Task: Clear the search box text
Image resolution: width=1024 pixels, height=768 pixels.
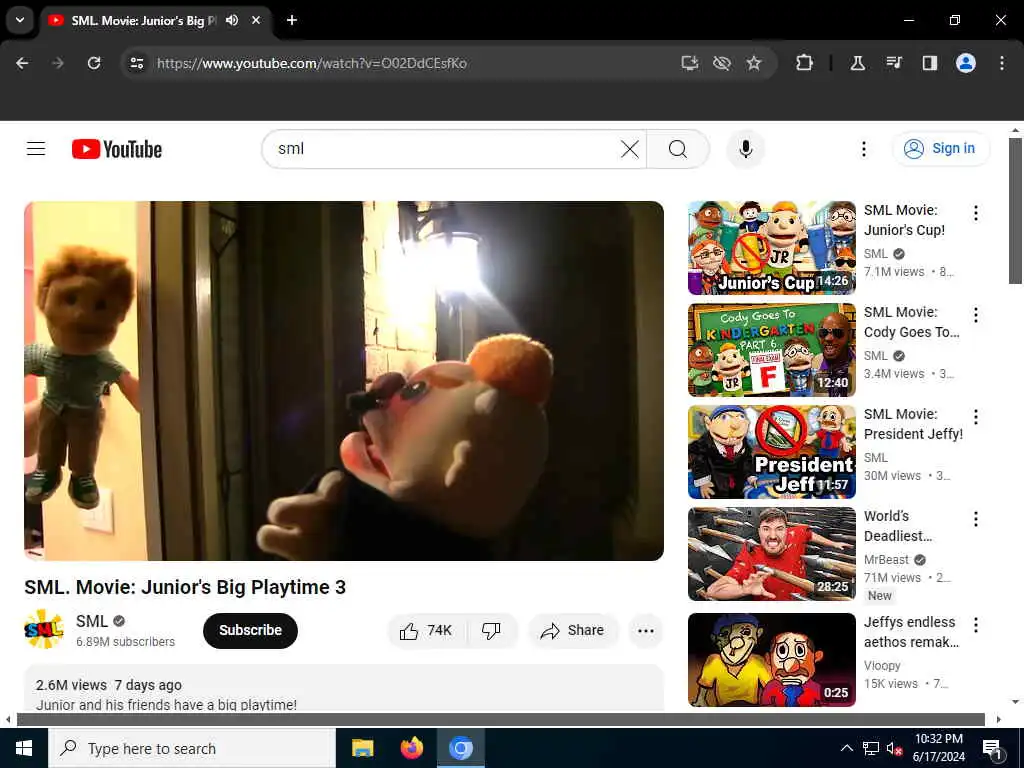Action: (630, 149)
